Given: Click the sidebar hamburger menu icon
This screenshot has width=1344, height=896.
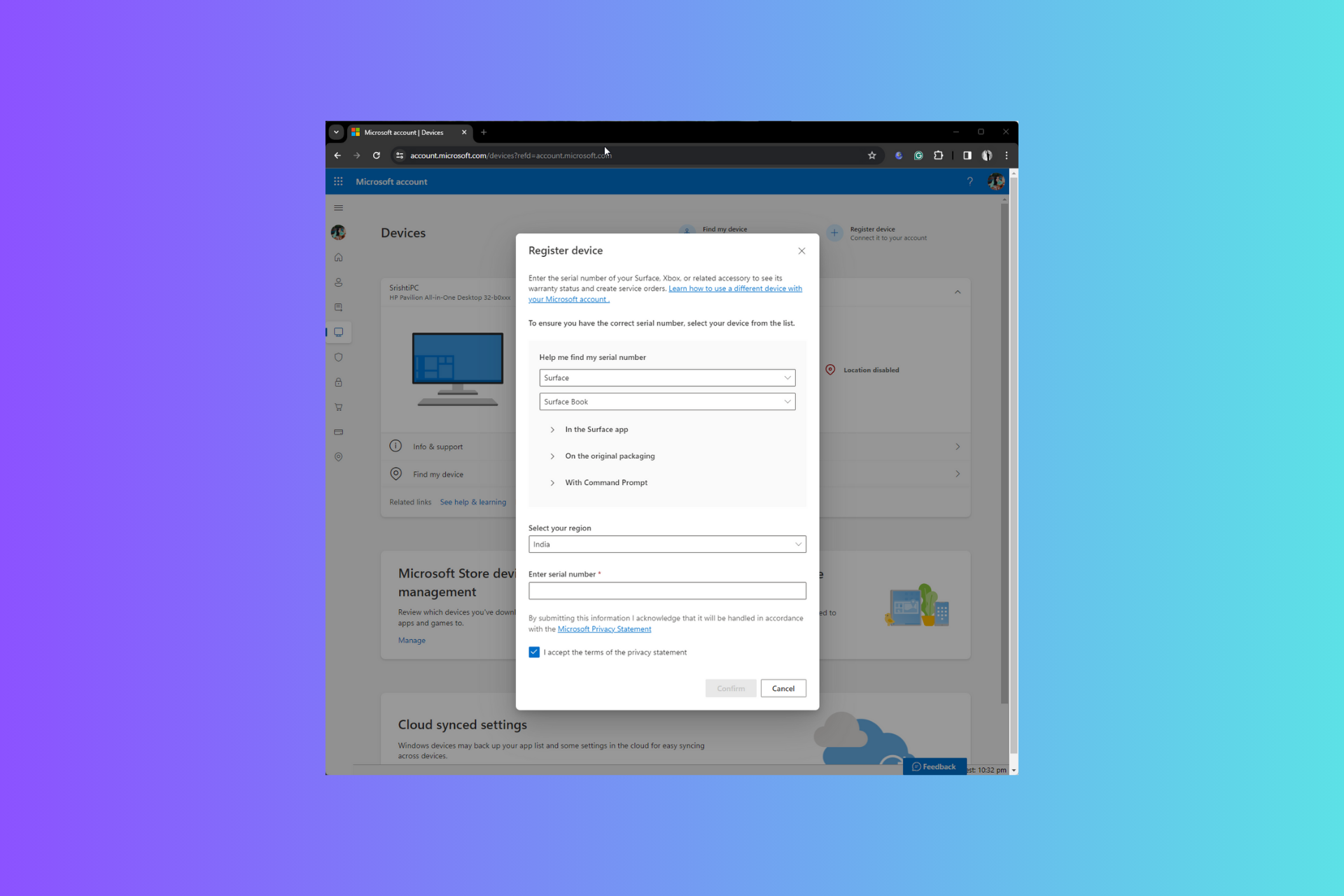Looking at the screenshot, I should point(338,208).
